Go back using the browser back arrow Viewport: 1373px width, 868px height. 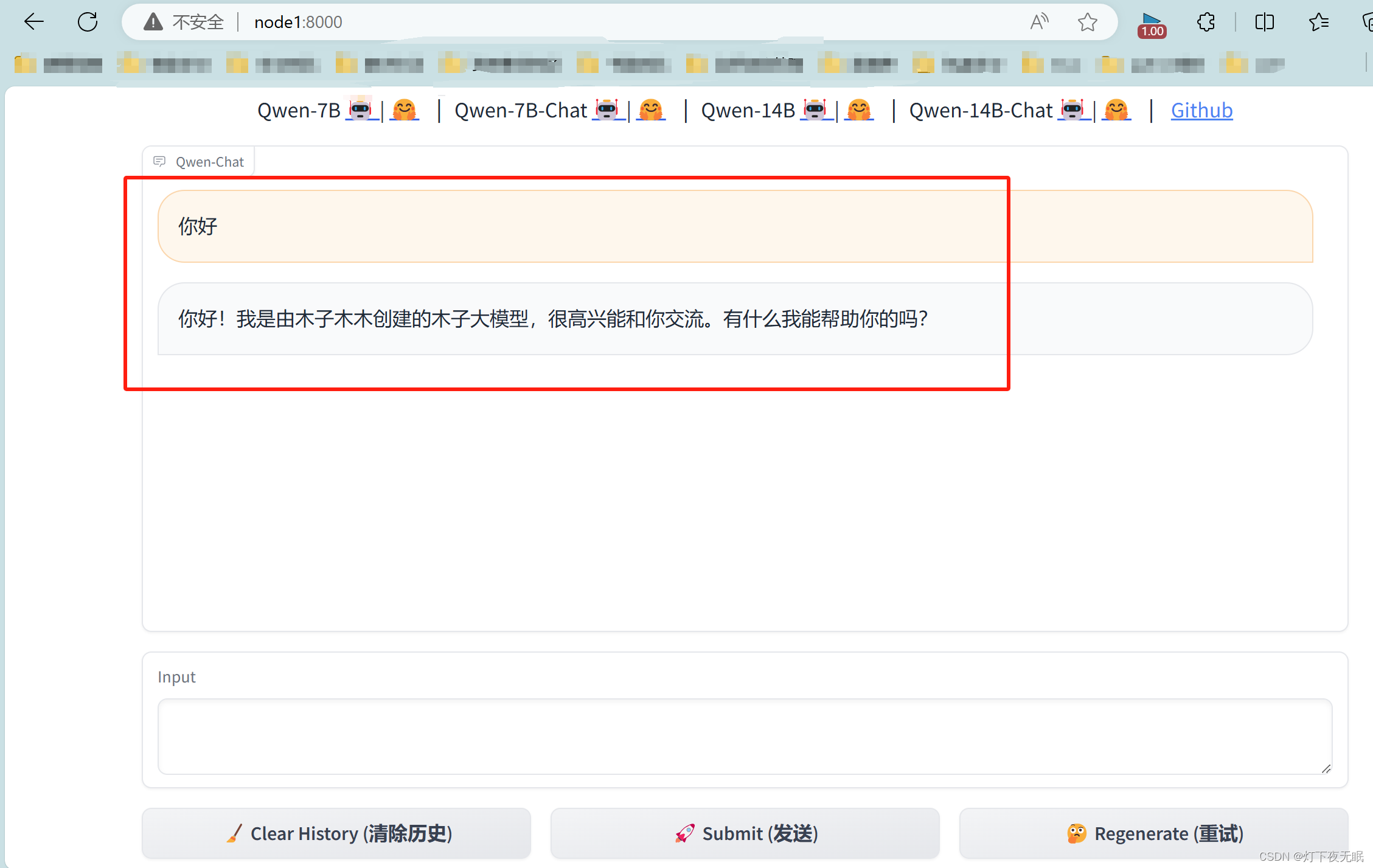click(x=33, y=22)
